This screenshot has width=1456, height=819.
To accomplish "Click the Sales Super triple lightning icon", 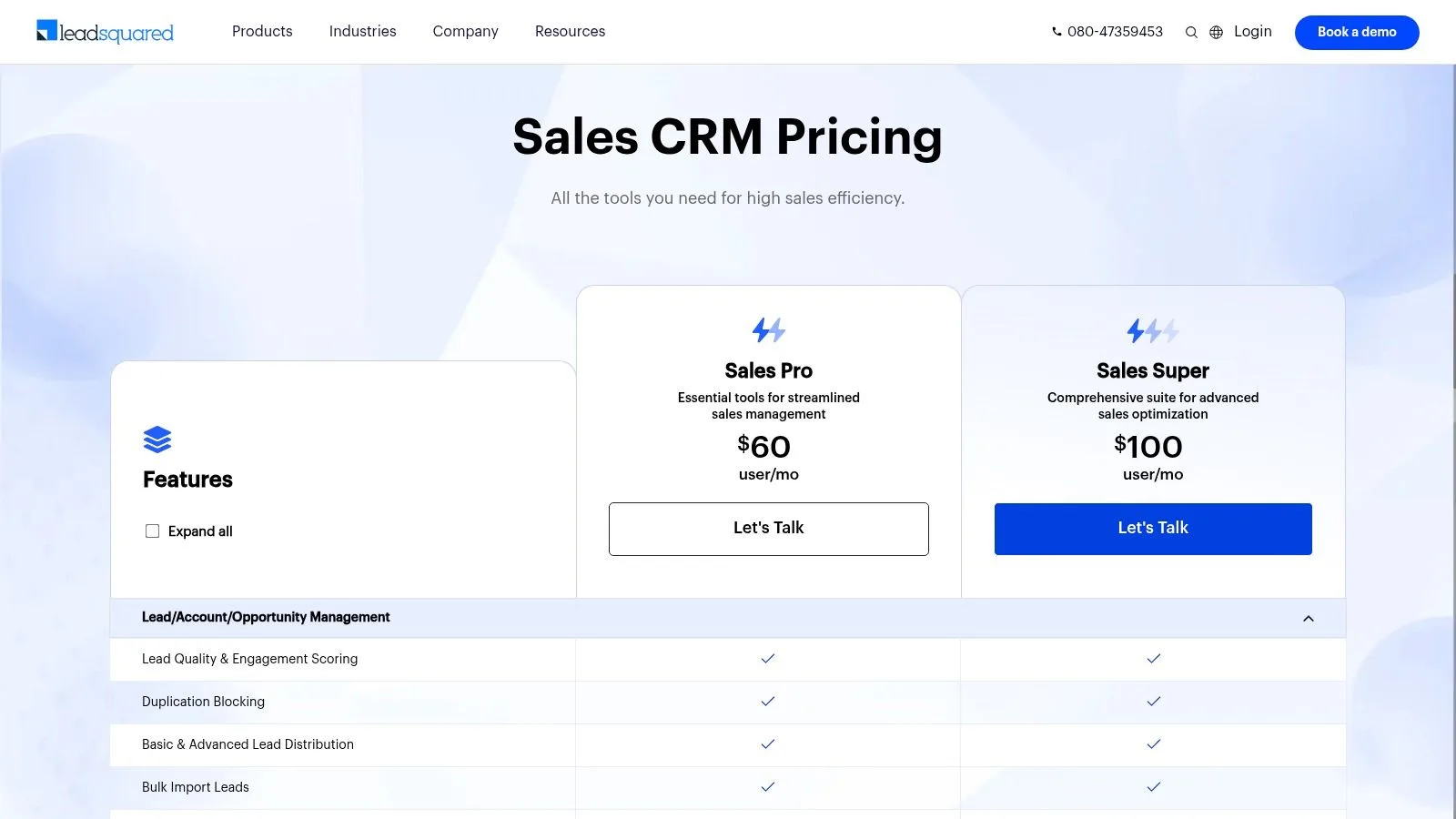I will click(1153, 330).
